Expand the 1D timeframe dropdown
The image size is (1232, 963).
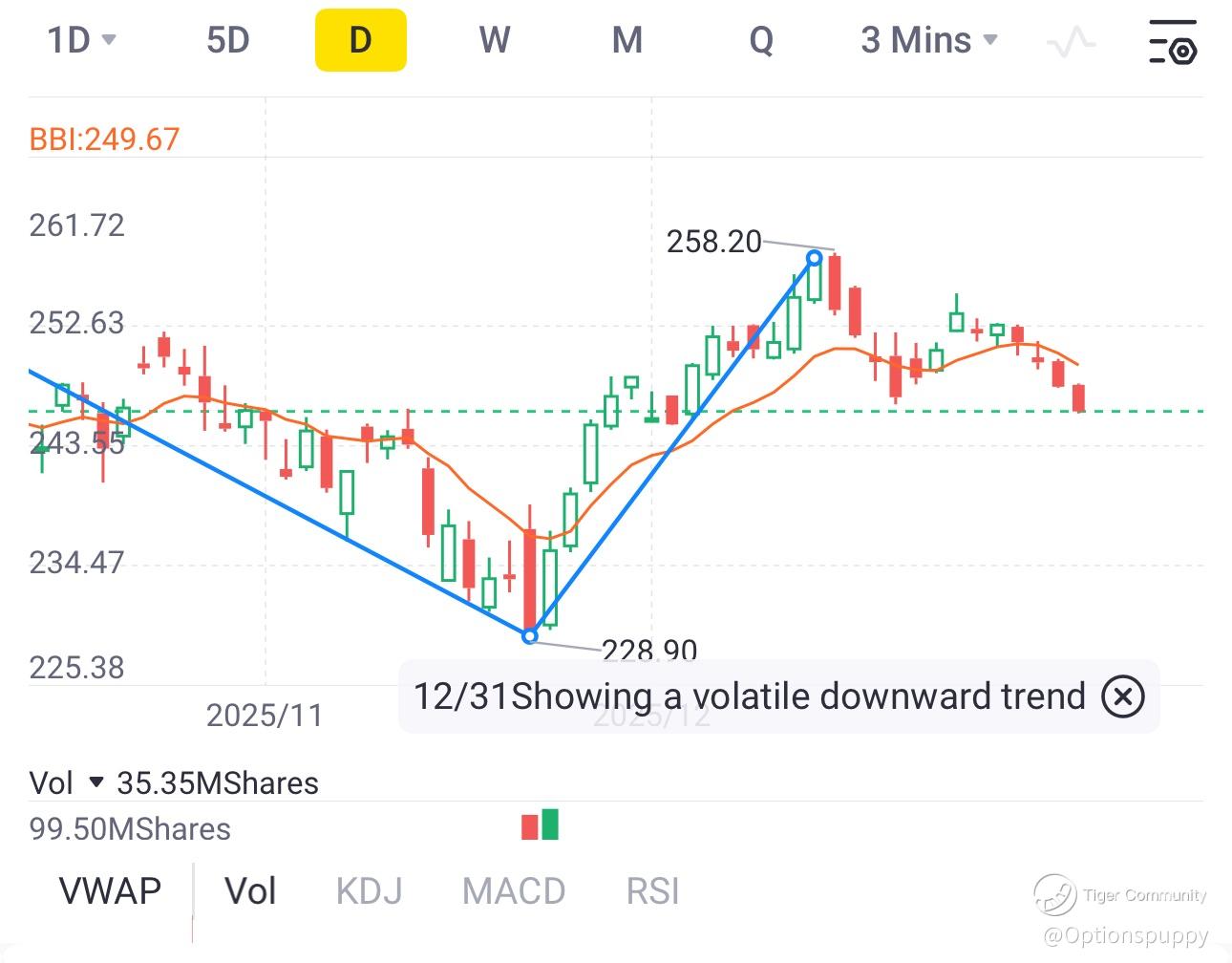[82, 40]
